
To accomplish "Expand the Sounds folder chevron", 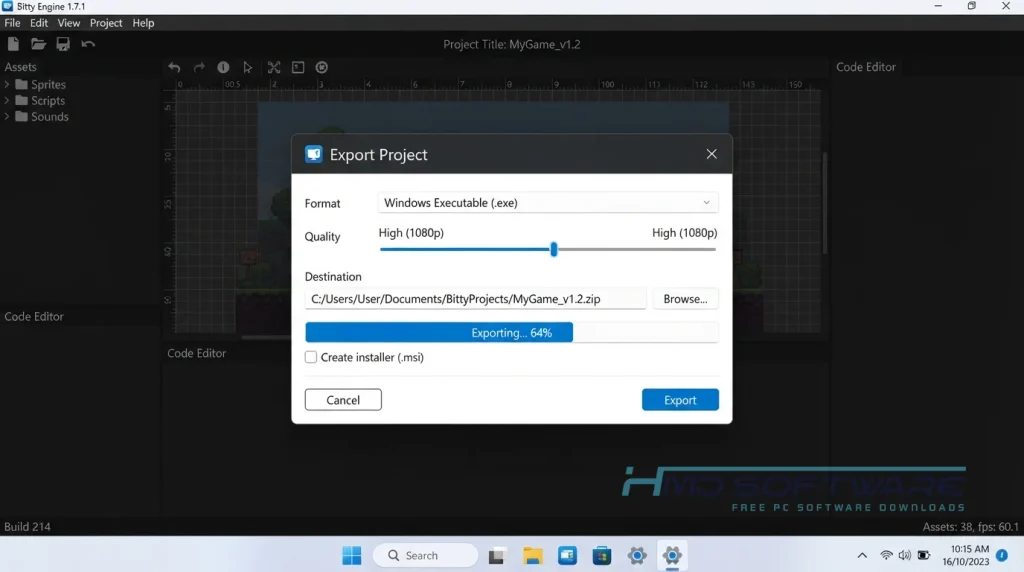I will (7, 117).
